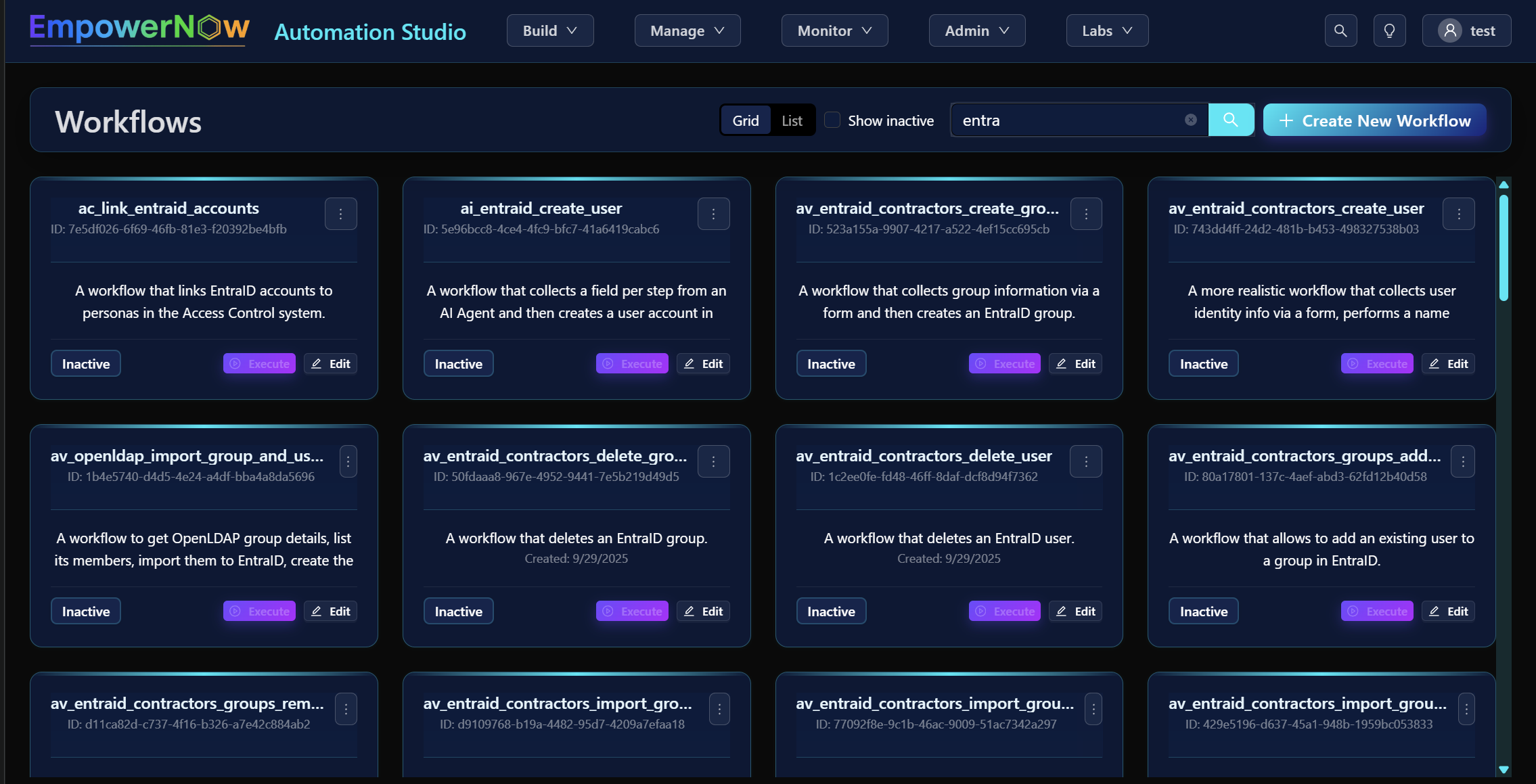Open the Admin dropdown

coord(976,30)
